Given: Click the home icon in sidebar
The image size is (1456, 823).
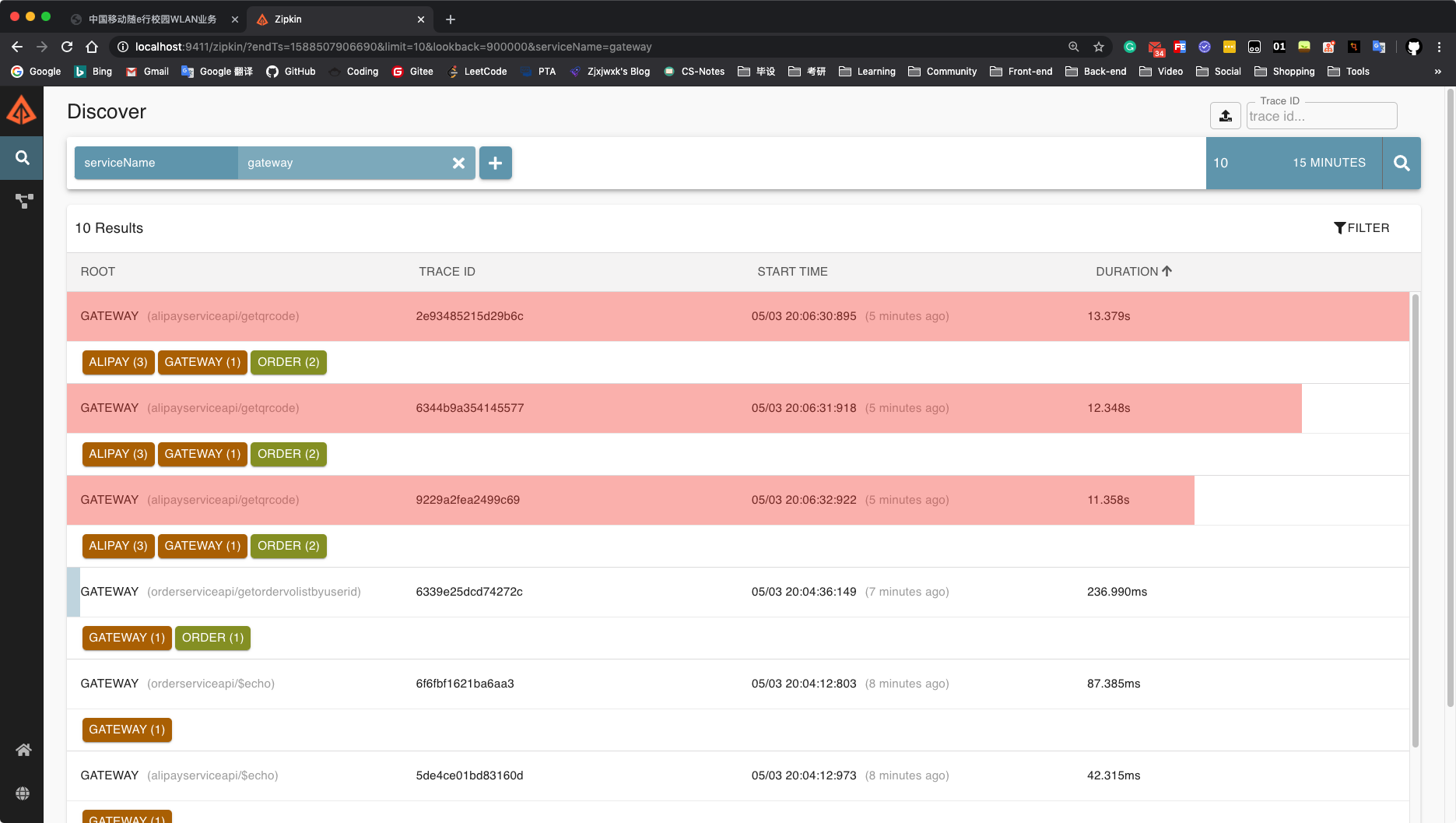Looking at the screenshot, I should pyautogui.click(x=23, y=750).
